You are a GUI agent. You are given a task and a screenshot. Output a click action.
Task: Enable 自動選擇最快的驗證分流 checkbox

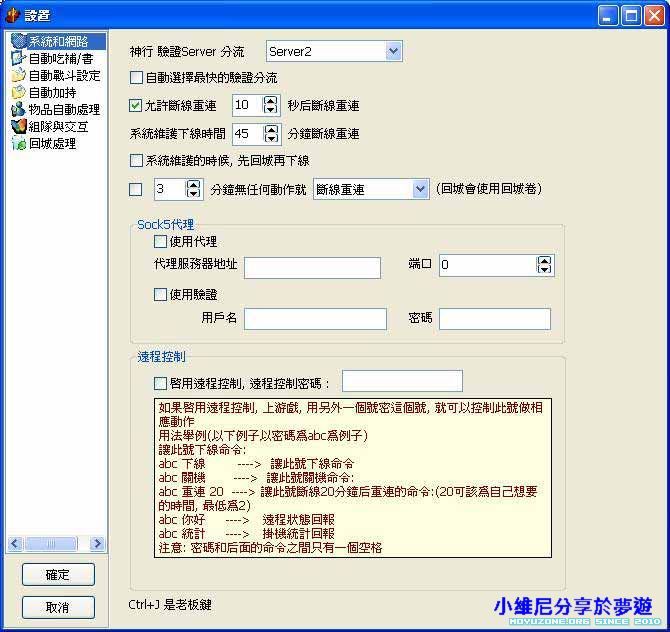click(x=137, y=77)
